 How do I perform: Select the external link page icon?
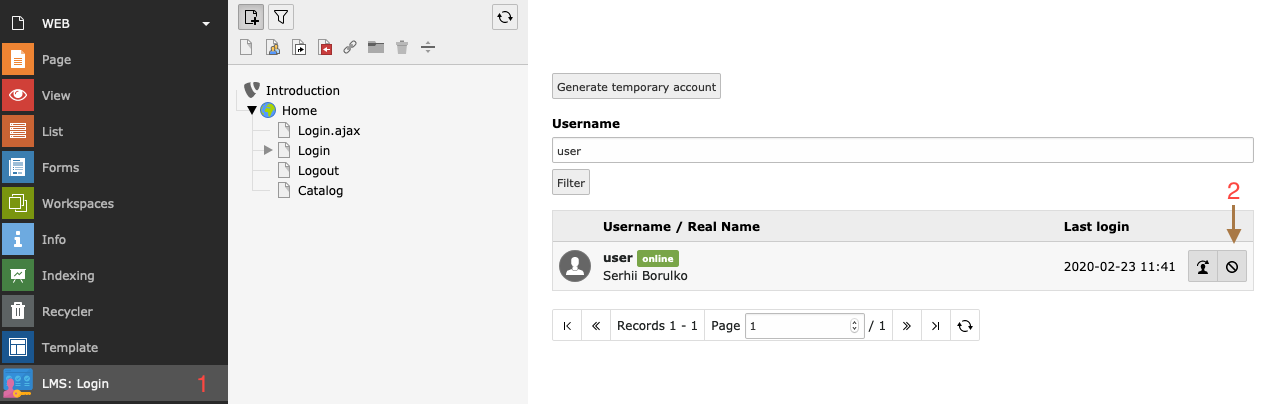click(350, 47)
